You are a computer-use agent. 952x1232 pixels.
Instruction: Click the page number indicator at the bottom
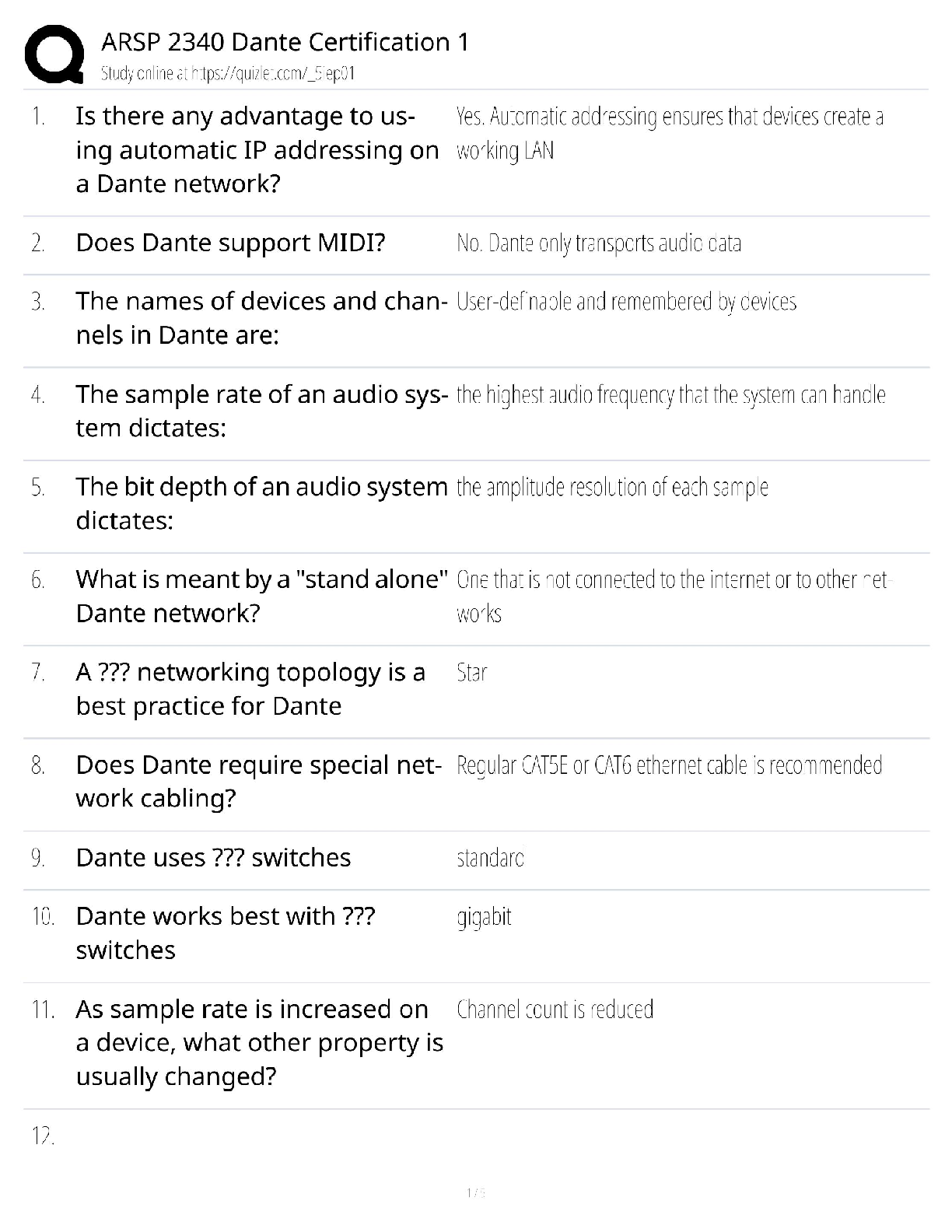tap(476, 1192)
